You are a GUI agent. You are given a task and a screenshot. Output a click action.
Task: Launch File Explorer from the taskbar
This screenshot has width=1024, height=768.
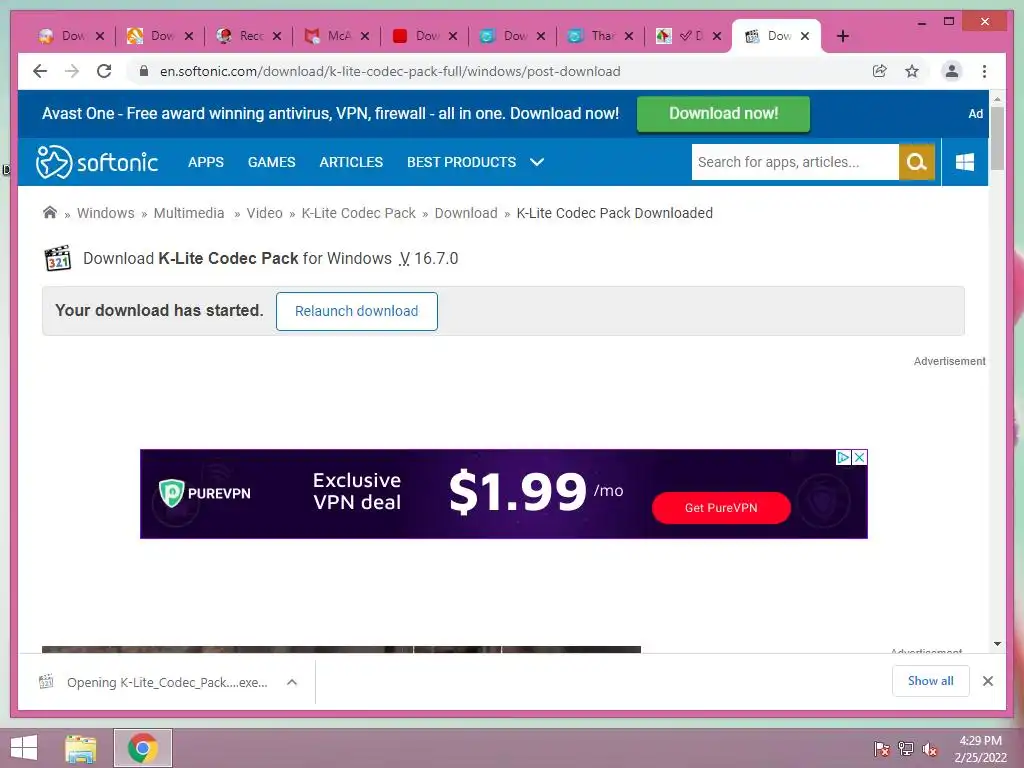pos(80,748)
